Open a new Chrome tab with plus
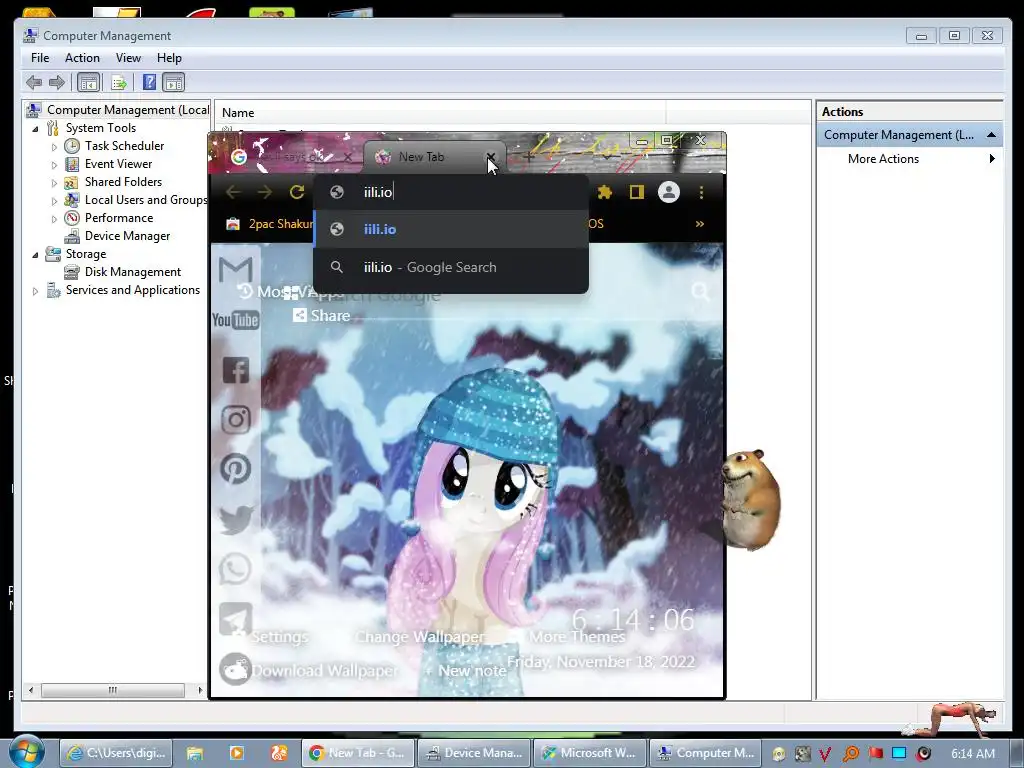 click(528, 157)
